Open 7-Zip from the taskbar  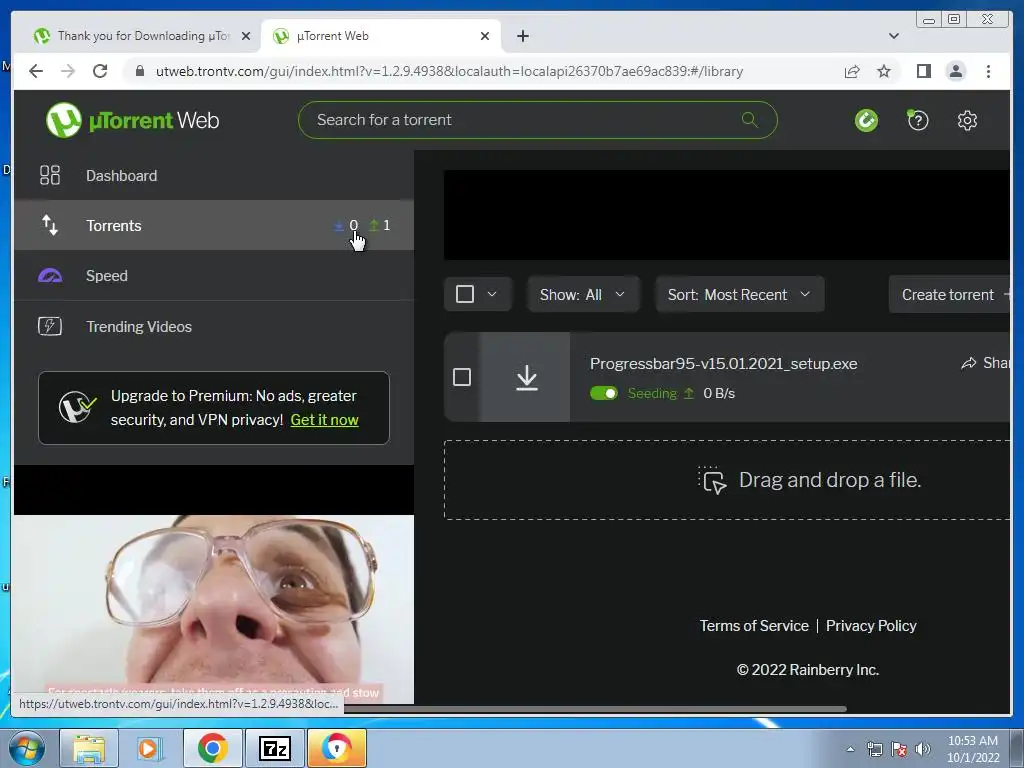pyautogui.click(x=274, y=748)
